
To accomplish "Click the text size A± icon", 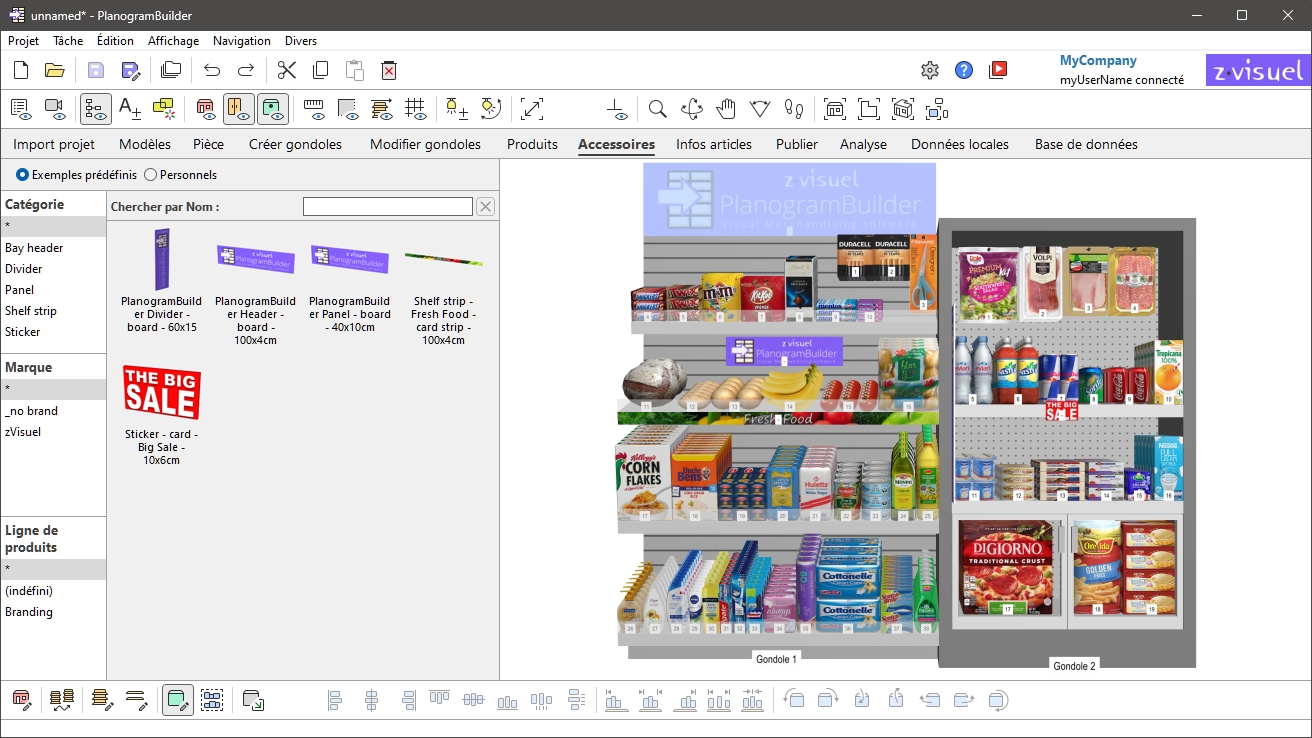I will tap(130, 108).
